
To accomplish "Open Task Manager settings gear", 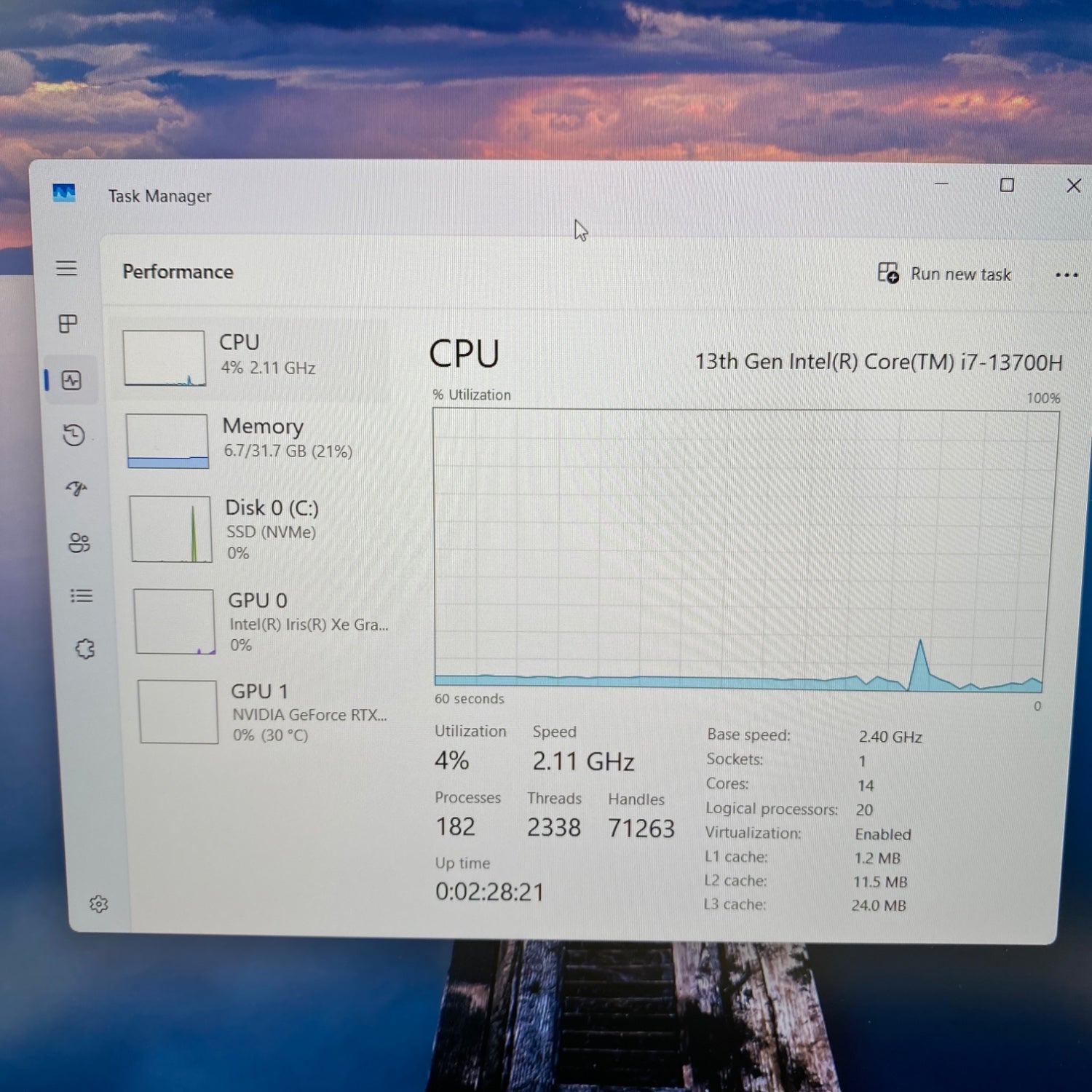I will (98, 904).
